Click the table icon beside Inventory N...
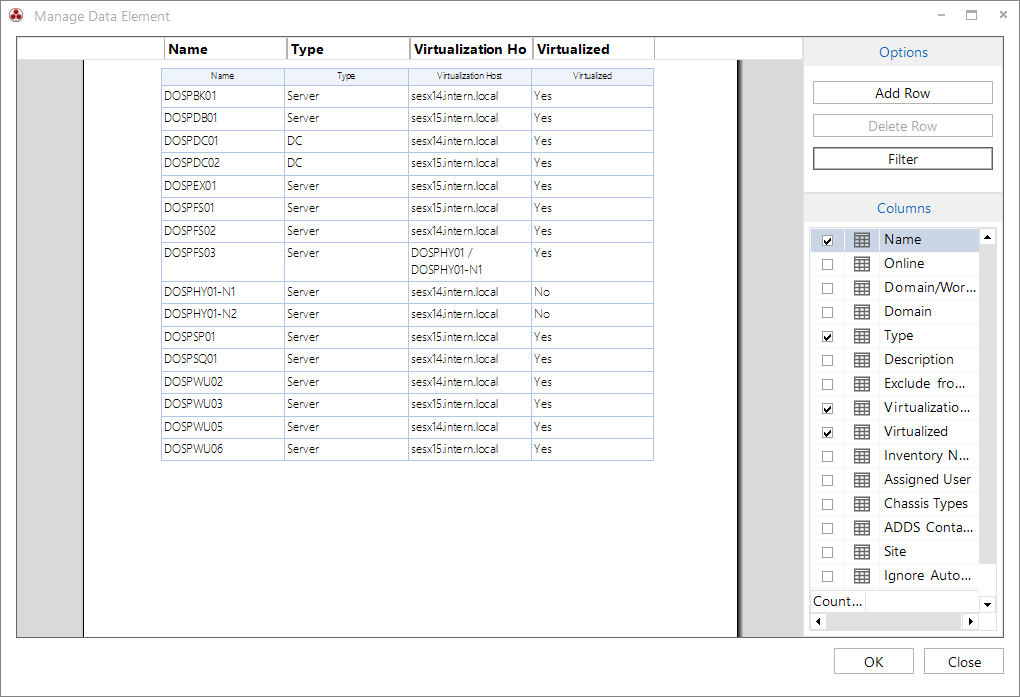 click(861, 456)
